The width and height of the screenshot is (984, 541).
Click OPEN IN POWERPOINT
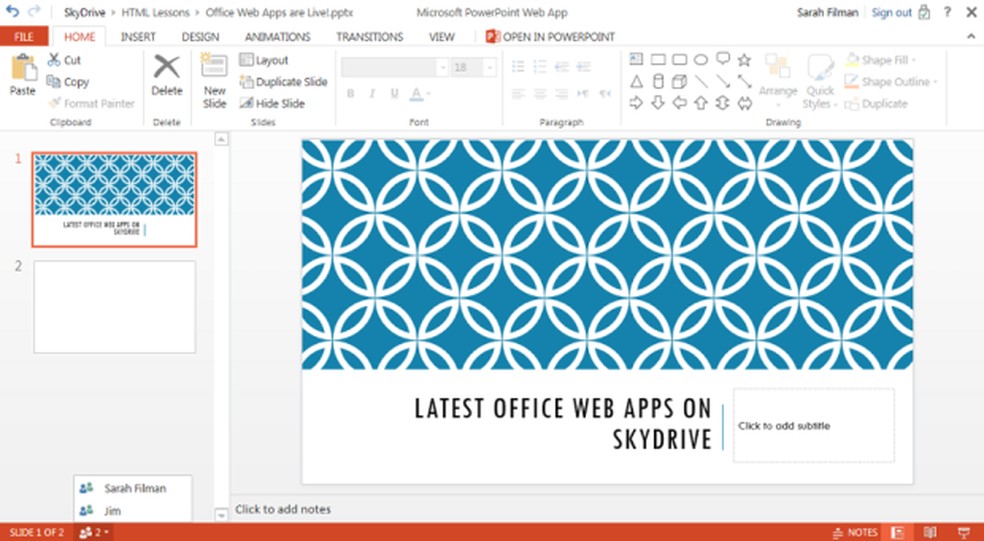pyautogui.click(x=550, y=37)
